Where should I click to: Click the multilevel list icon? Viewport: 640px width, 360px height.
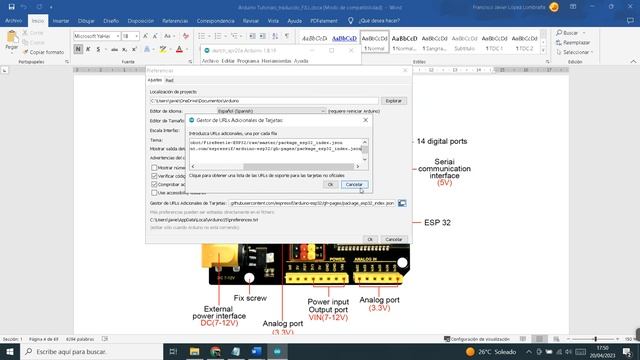(234, 36)
